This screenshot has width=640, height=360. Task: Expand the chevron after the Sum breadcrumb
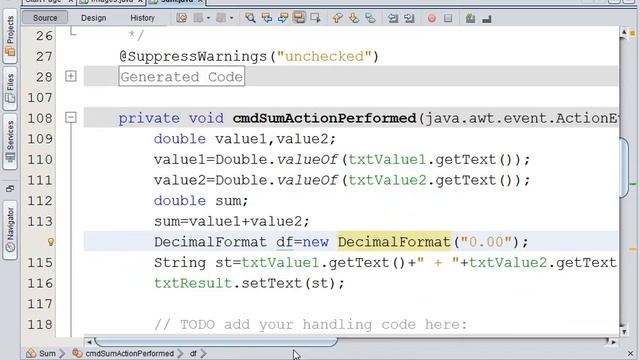(x=62, y=353)
